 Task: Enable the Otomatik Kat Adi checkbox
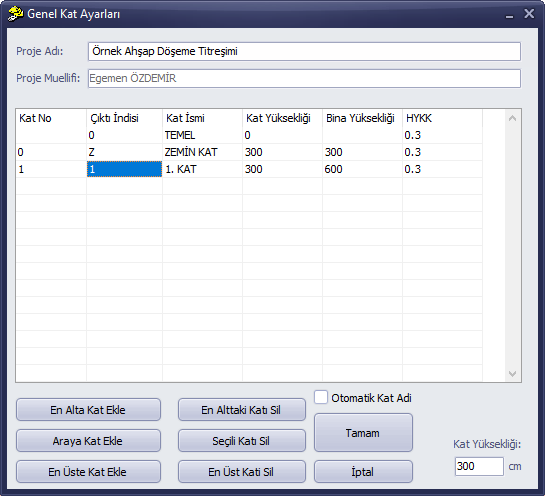point(321,397)
